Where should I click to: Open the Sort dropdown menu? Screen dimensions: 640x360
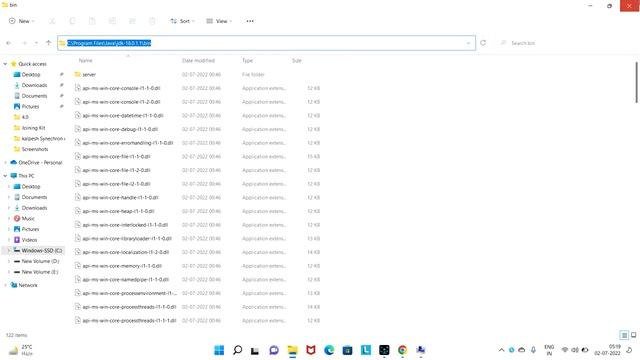pyautogui.click(x=182, y=21)
